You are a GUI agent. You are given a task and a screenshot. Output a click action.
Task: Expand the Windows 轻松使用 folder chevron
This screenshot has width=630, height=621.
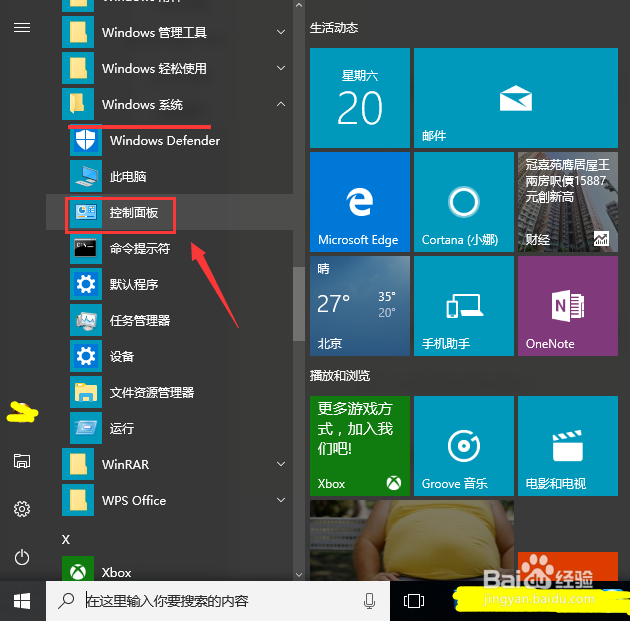(x=281, y=68)
